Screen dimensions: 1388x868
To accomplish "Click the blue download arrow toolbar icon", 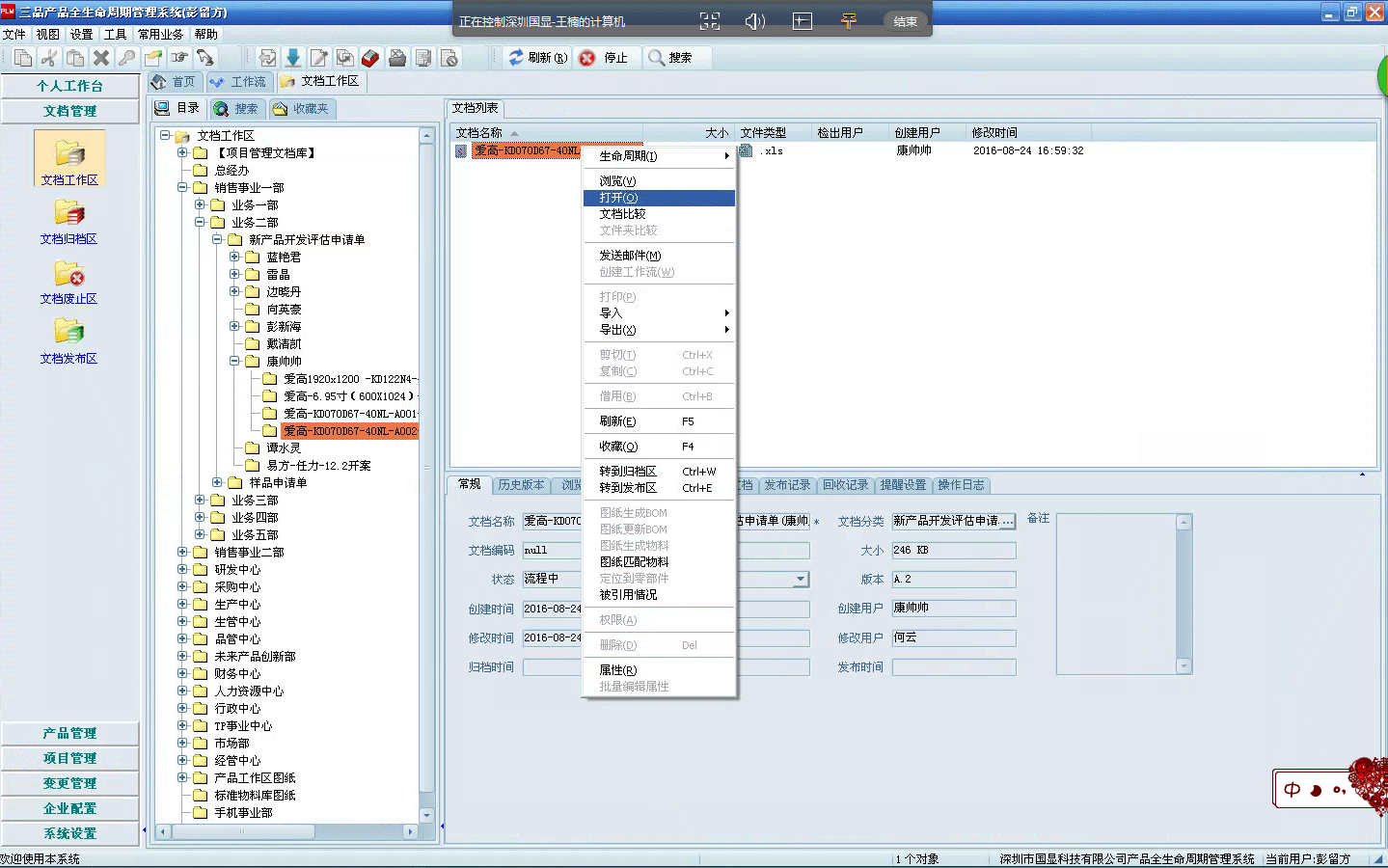I will tap(293, 58).
